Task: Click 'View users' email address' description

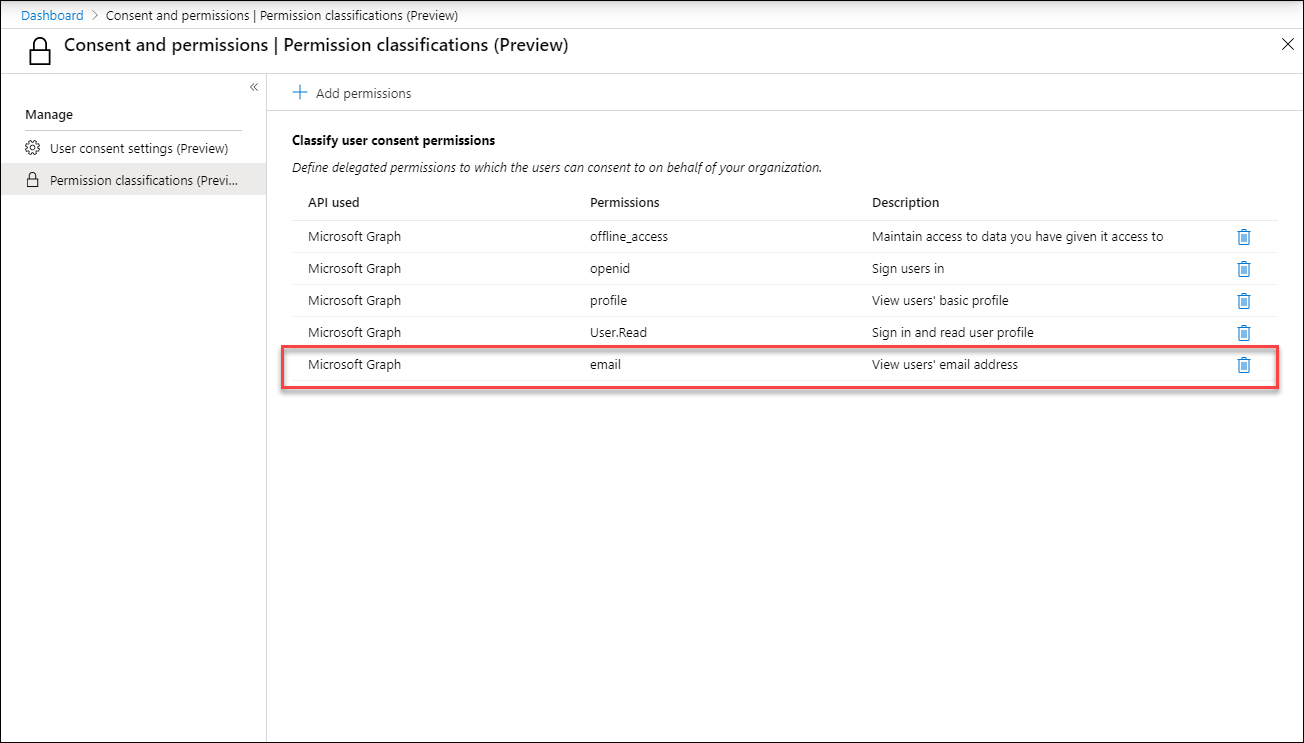Action: [945, 365]
